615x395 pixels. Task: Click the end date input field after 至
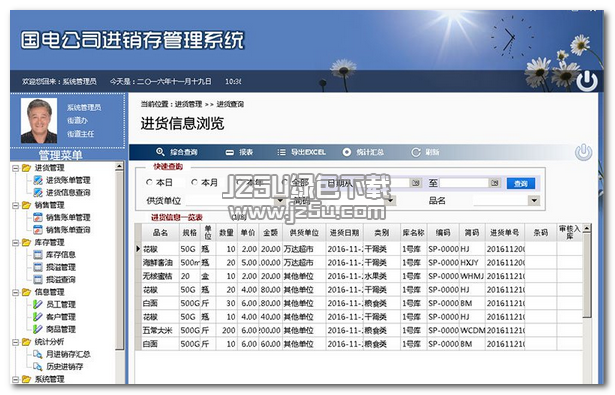(465, 183)
